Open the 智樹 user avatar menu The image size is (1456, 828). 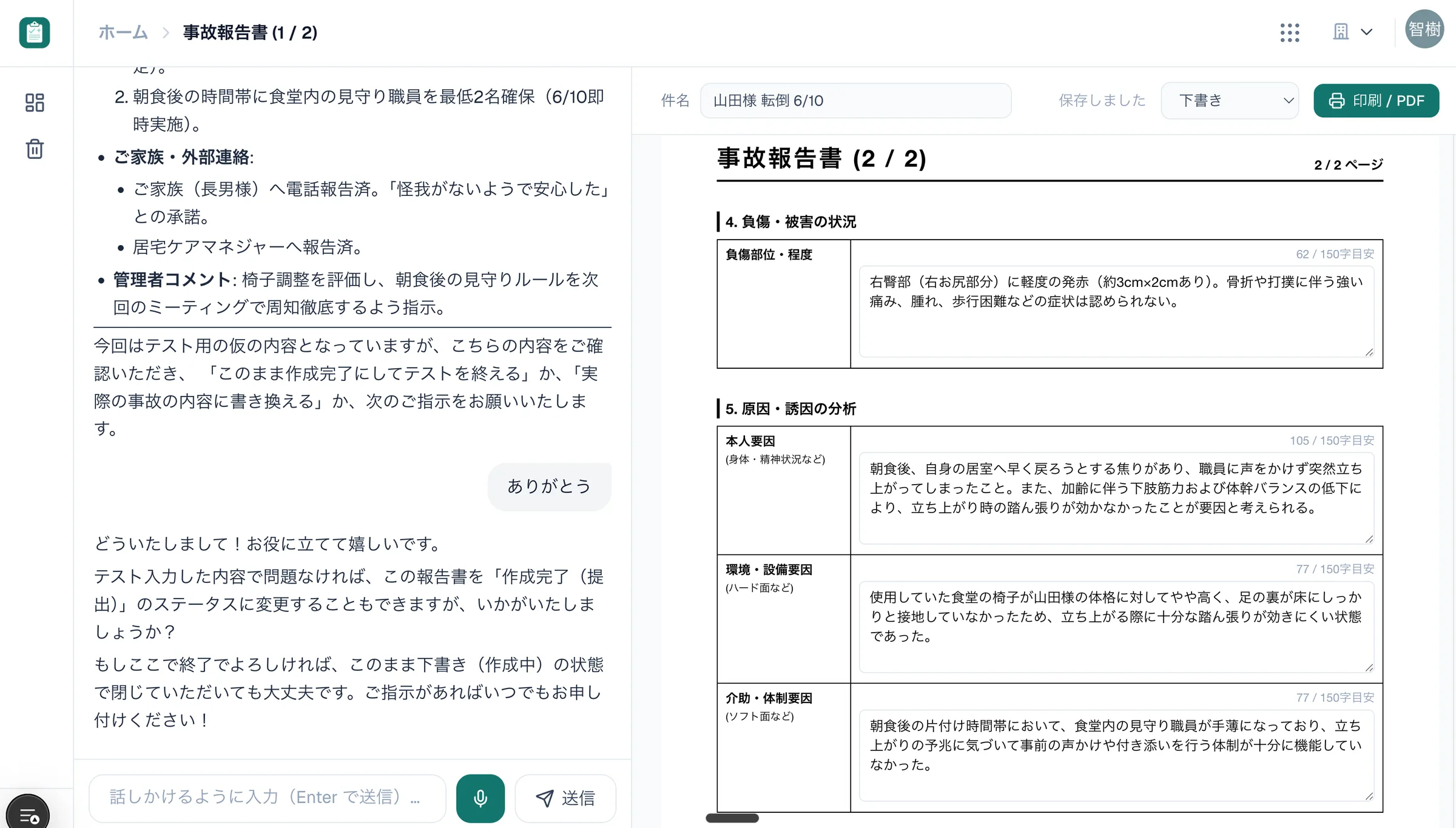click(x=1424, y=29)
